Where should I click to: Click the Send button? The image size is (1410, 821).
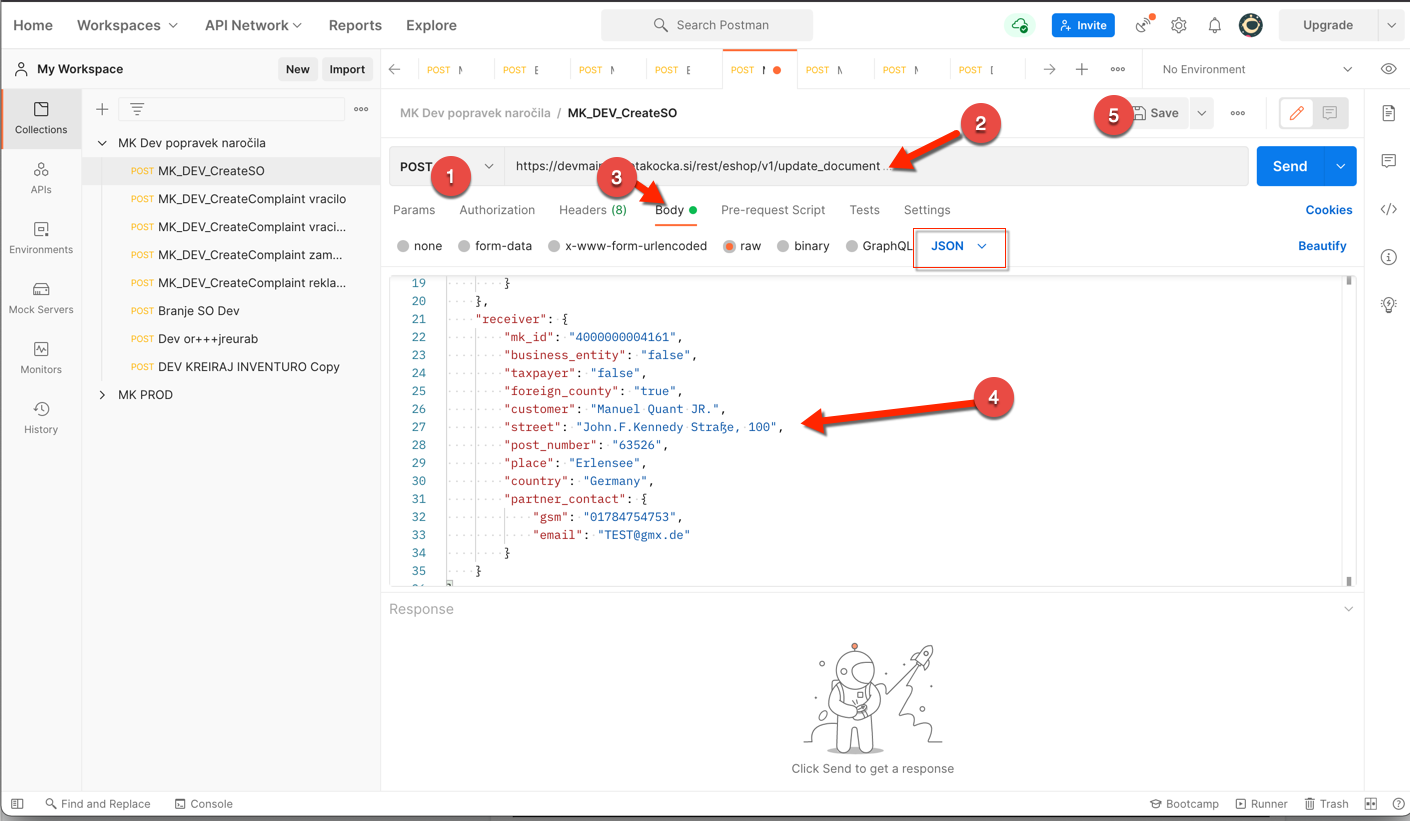[1290, 166]
